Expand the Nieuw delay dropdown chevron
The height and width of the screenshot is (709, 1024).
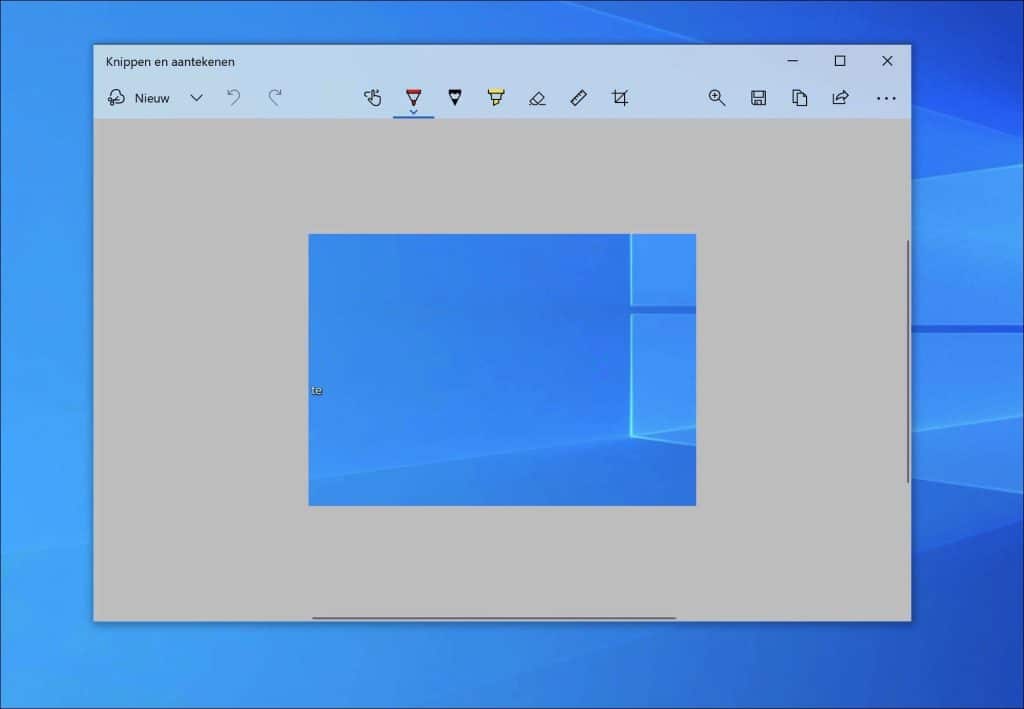tap(196, 98)
